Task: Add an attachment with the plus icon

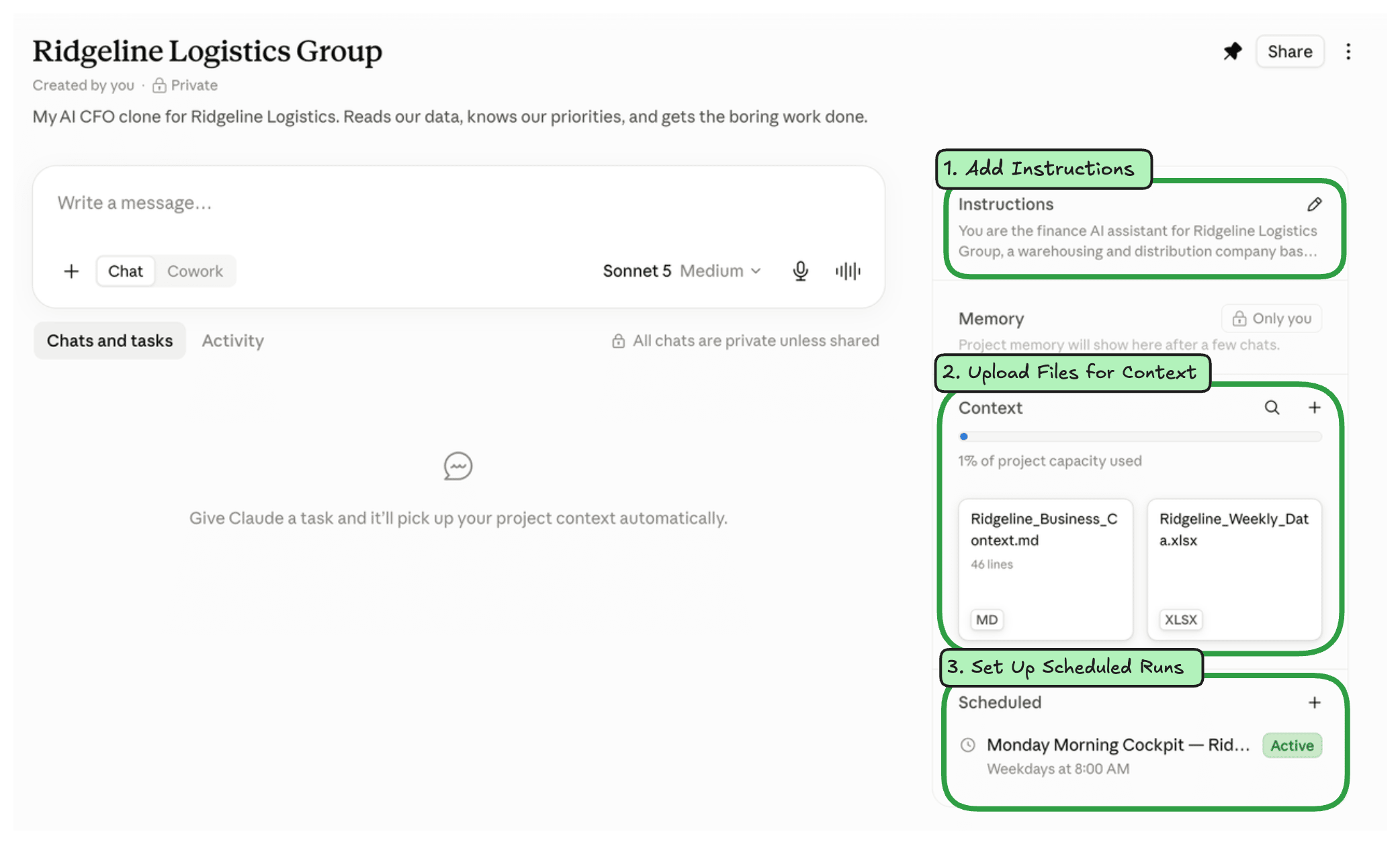Action: [71, 271]
